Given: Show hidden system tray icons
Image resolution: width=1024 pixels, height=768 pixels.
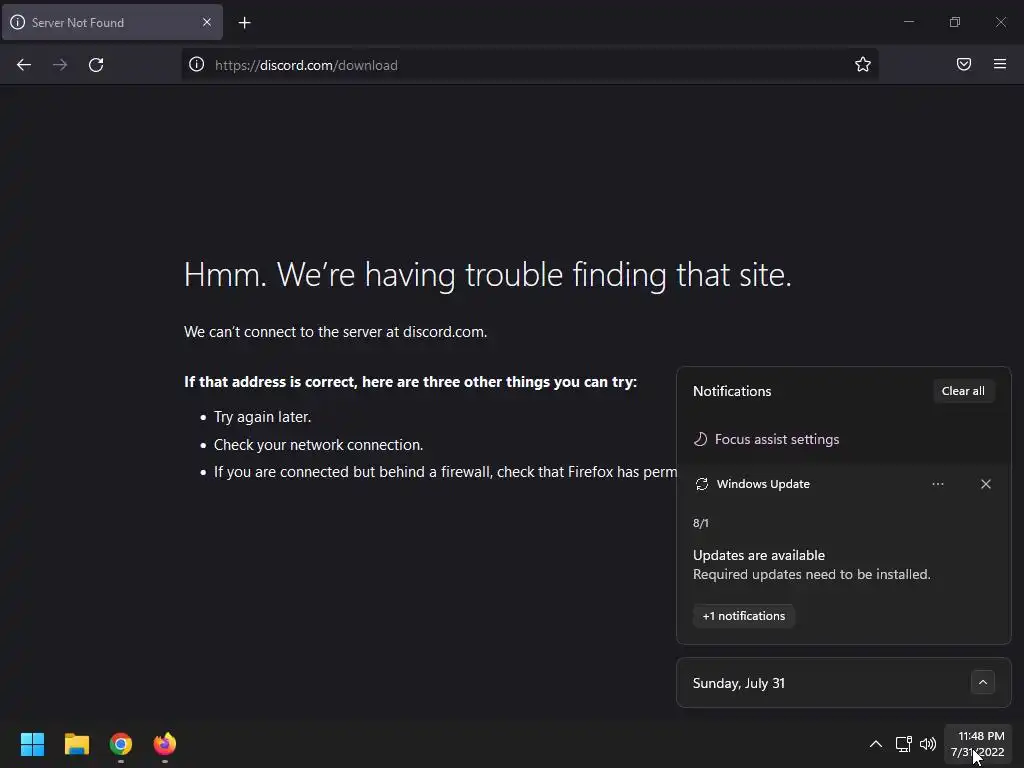Looking at the screenshot, I should click(x=876, y=744).
